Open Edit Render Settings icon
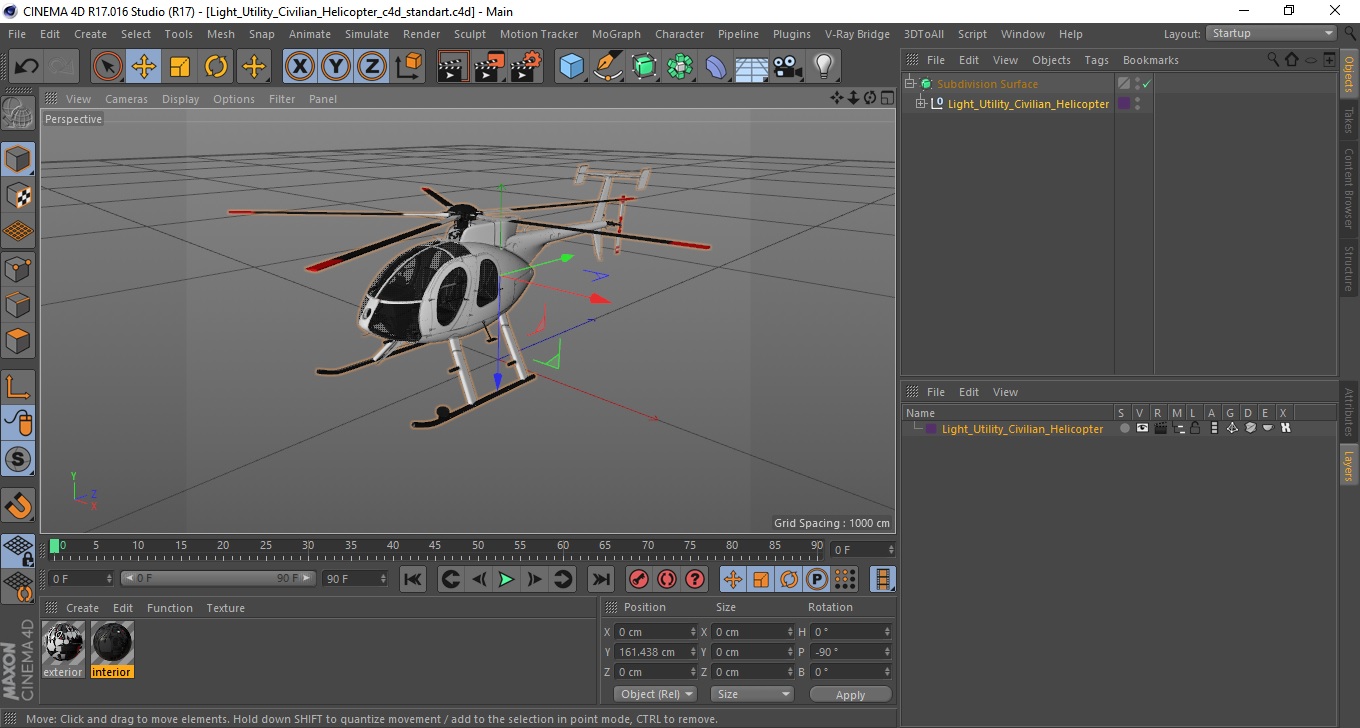Viewport: 1360px width, 728px height. click(526, 67)
